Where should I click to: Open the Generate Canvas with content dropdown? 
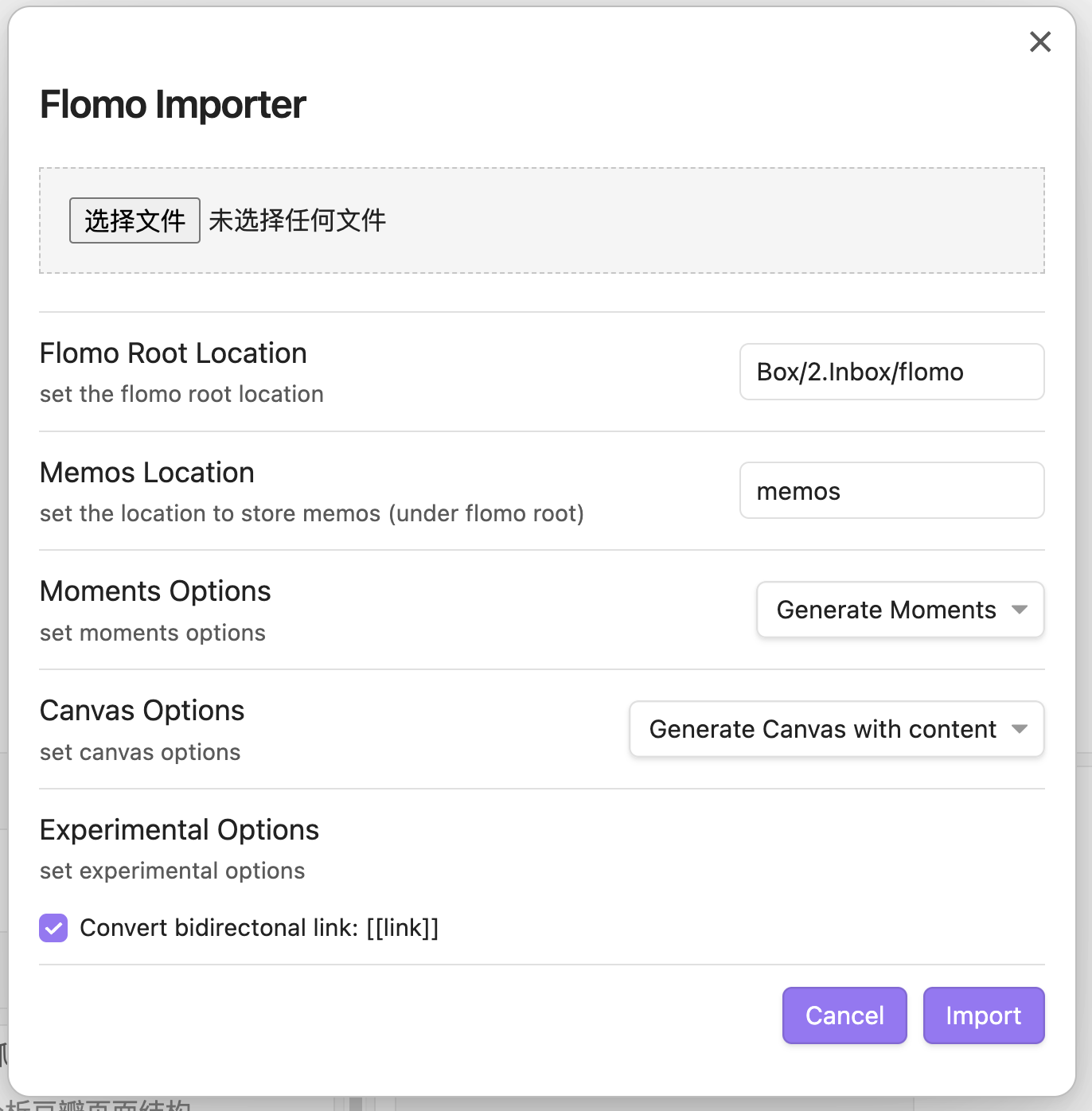(836, 729)
